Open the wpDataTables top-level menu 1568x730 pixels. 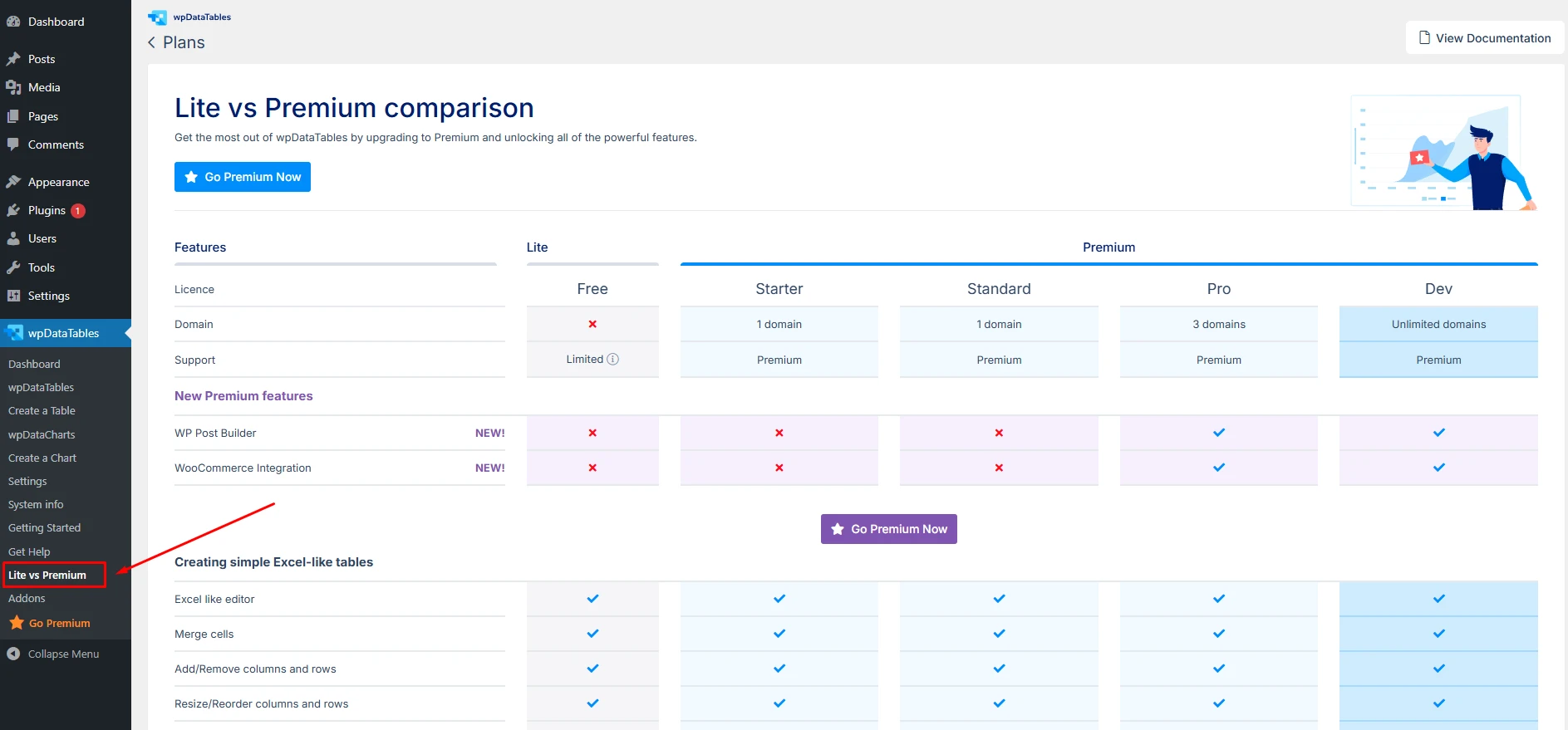coord(66,333)
